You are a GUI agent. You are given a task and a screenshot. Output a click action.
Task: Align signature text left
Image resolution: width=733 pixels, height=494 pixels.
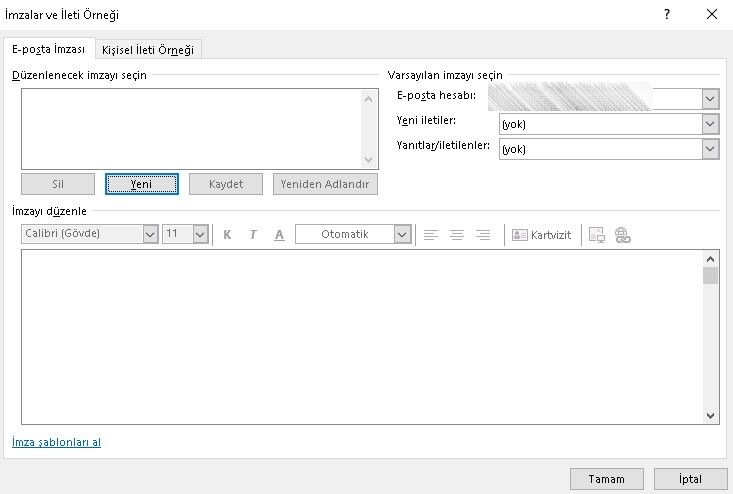point(431,235)
